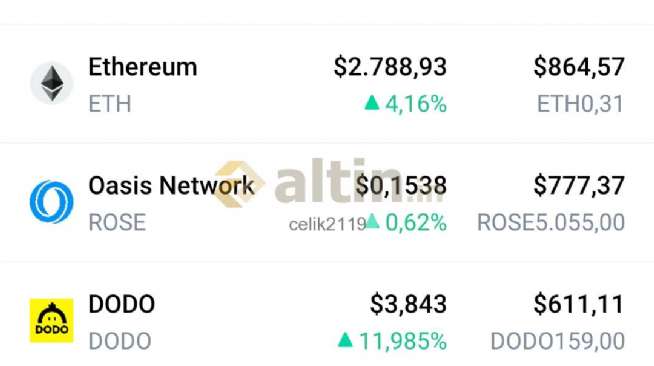Open the Ethereum asset name
The height and width of the screenshot is (366, 654).
tap(143, 67)
